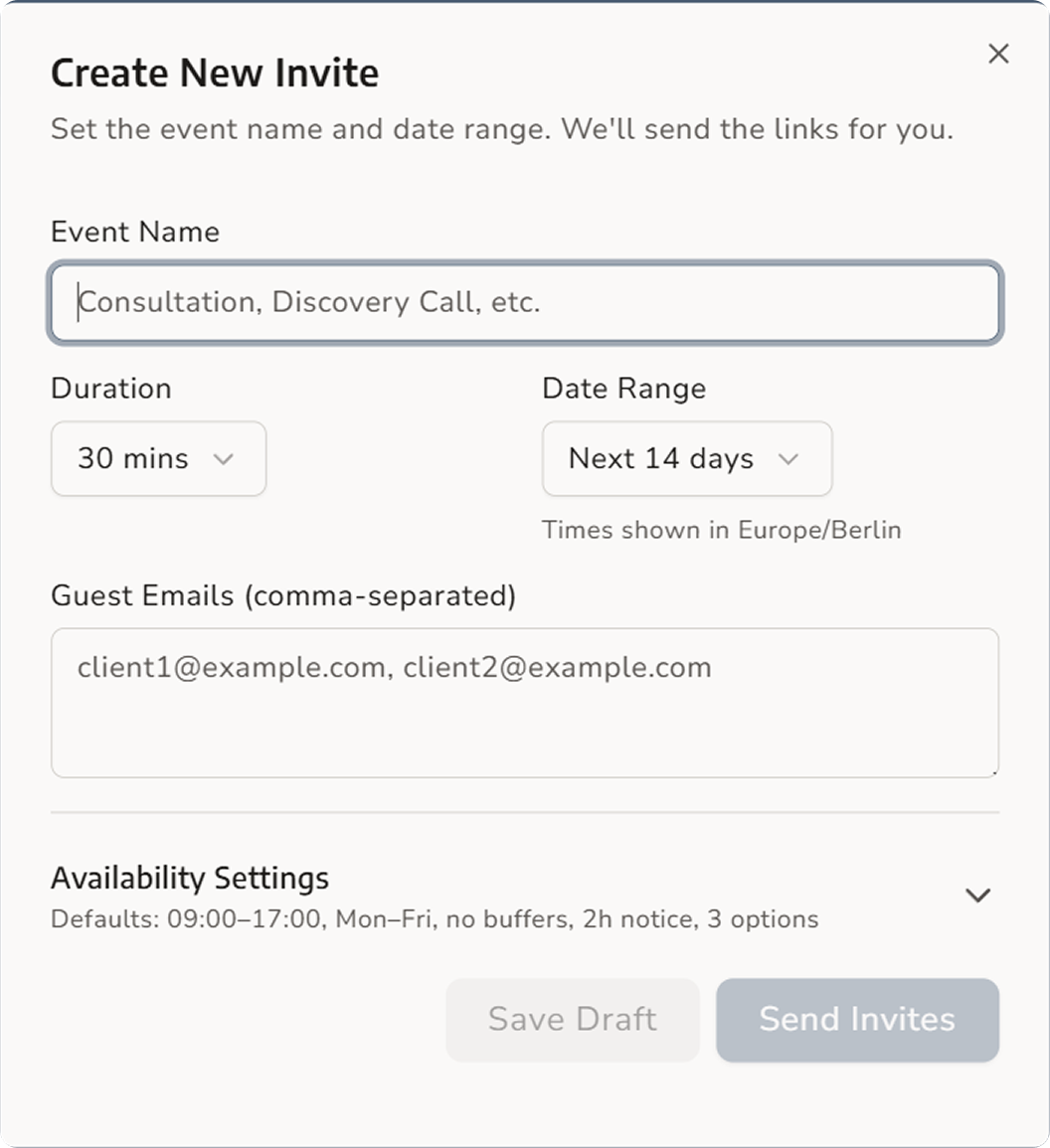The image size is (1050, 1148).
Task: Click the Europe/Berlin timezone text
Action: 721,530
